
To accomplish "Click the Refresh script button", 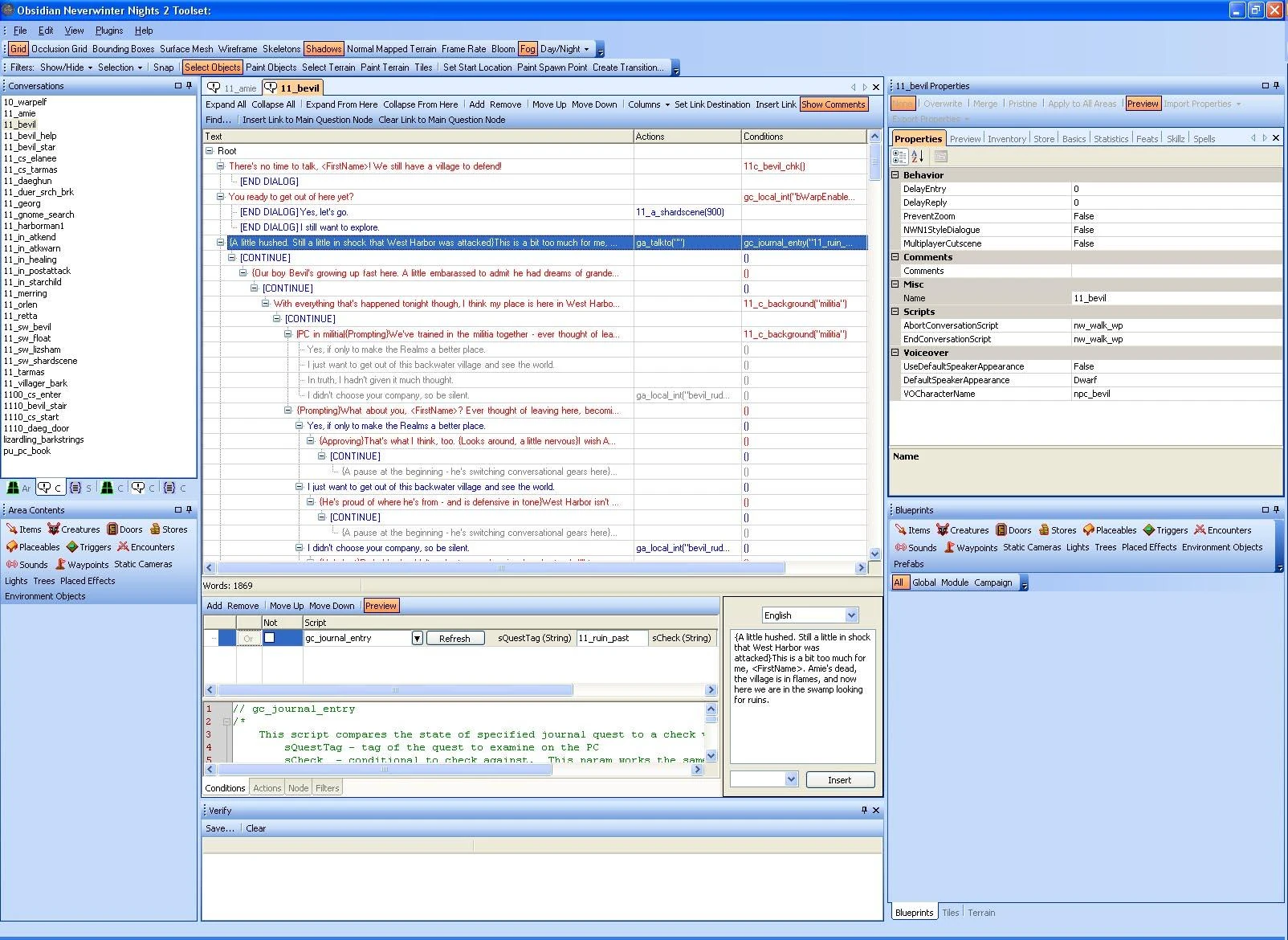I will [x=454, y=638].
